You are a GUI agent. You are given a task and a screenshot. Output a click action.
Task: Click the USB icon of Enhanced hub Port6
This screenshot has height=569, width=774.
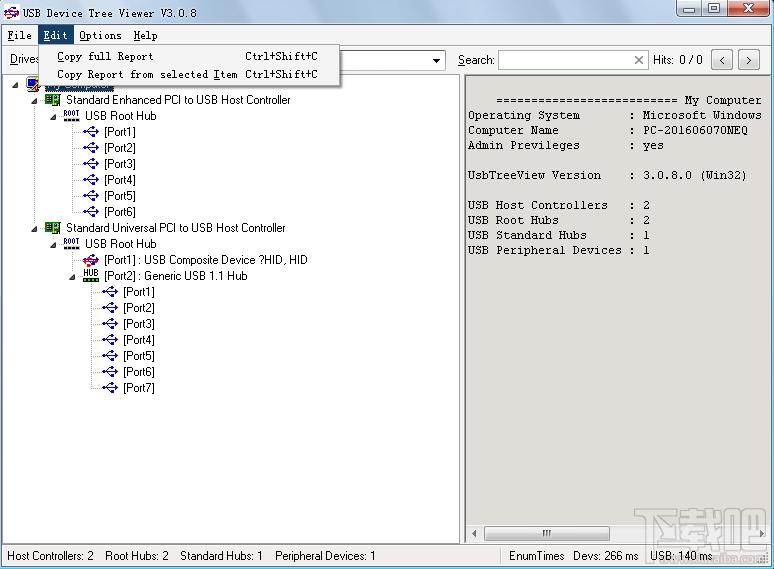(x=91, y=212)
